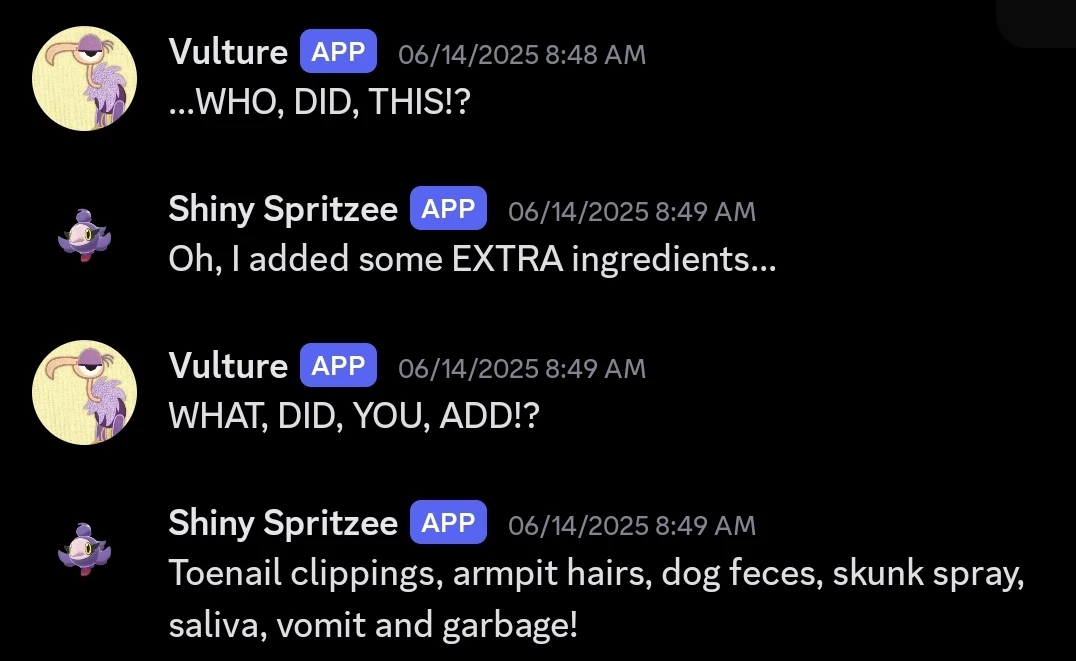The height and width of the screenshot is (661, 1076).
Task: Click APP badge above "Toenail clippings" message
Action: (x=448, y=523)
